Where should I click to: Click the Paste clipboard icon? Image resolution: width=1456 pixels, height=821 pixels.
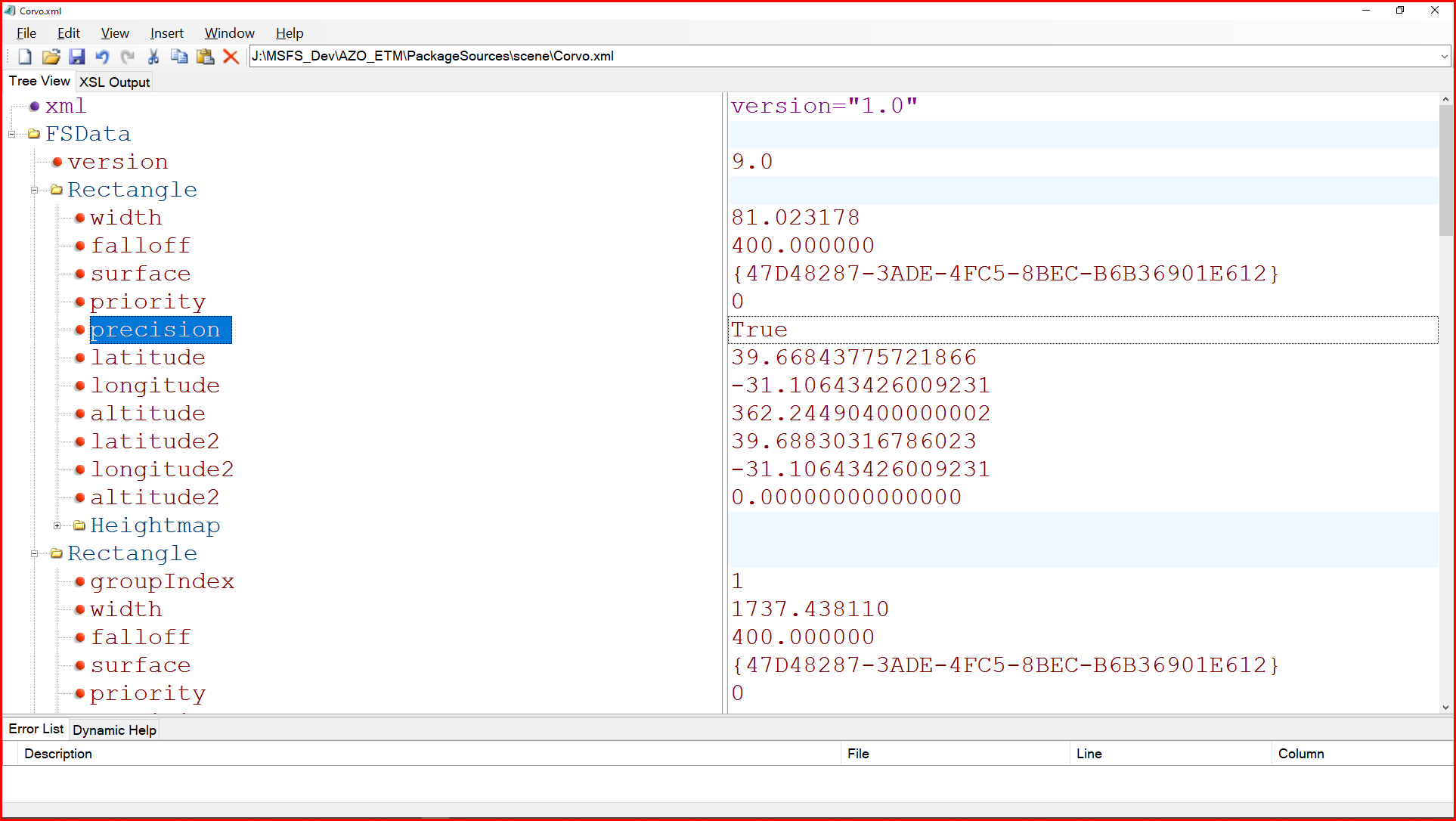click(205, 57)
